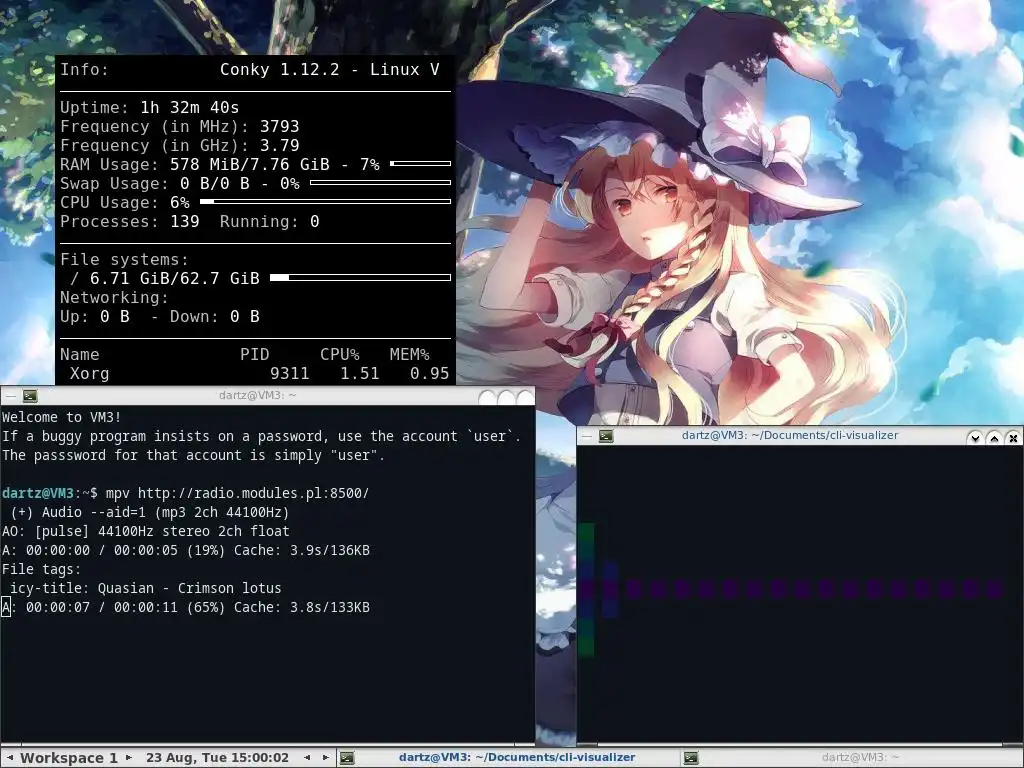Click the Uptime: 1h 32m 40s line in Conky
The width and height of the screenshot is (1024, 768).
tap(150, 108)
